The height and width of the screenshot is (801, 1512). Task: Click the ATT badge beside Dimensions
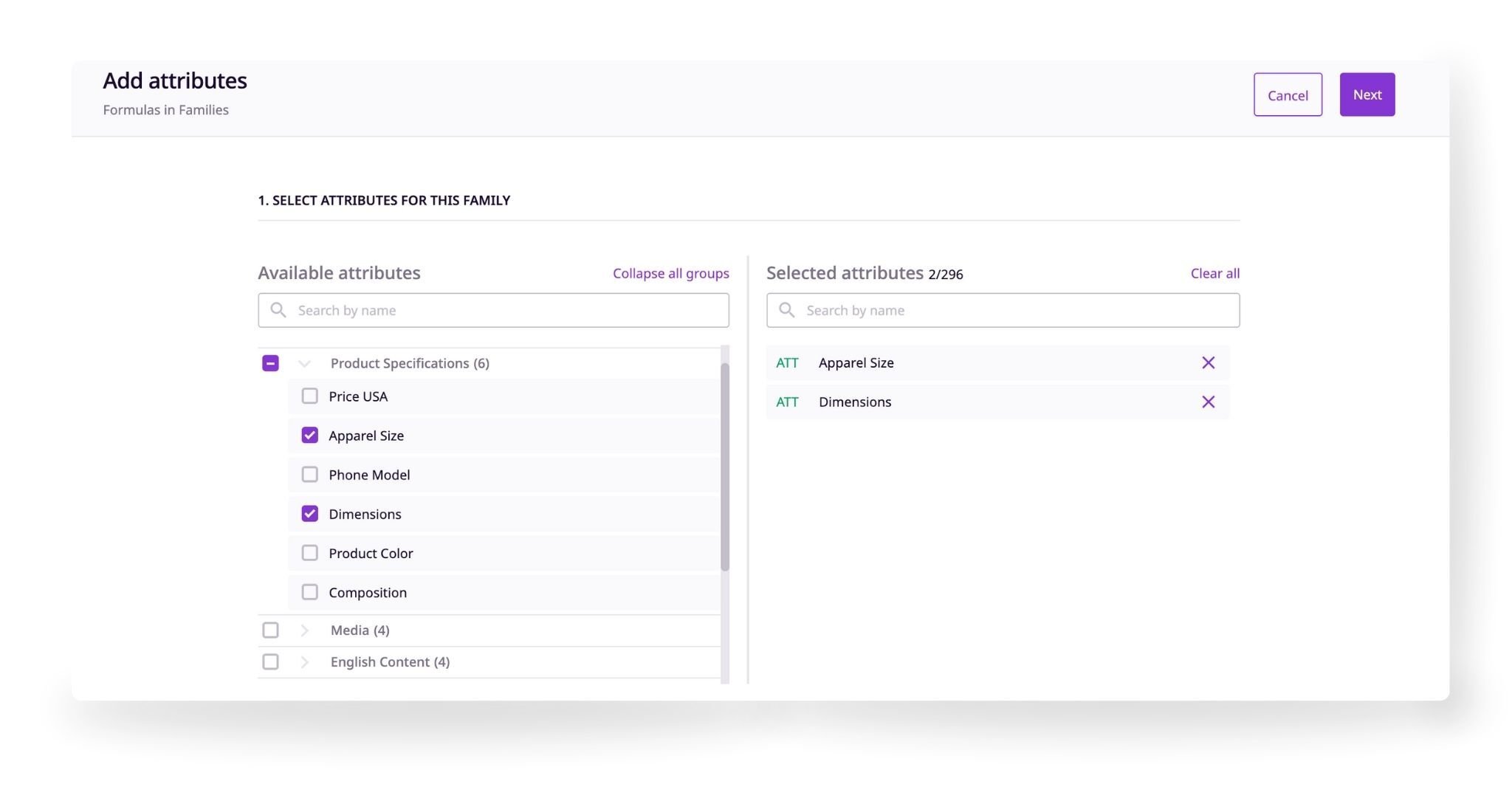point(787,402)
